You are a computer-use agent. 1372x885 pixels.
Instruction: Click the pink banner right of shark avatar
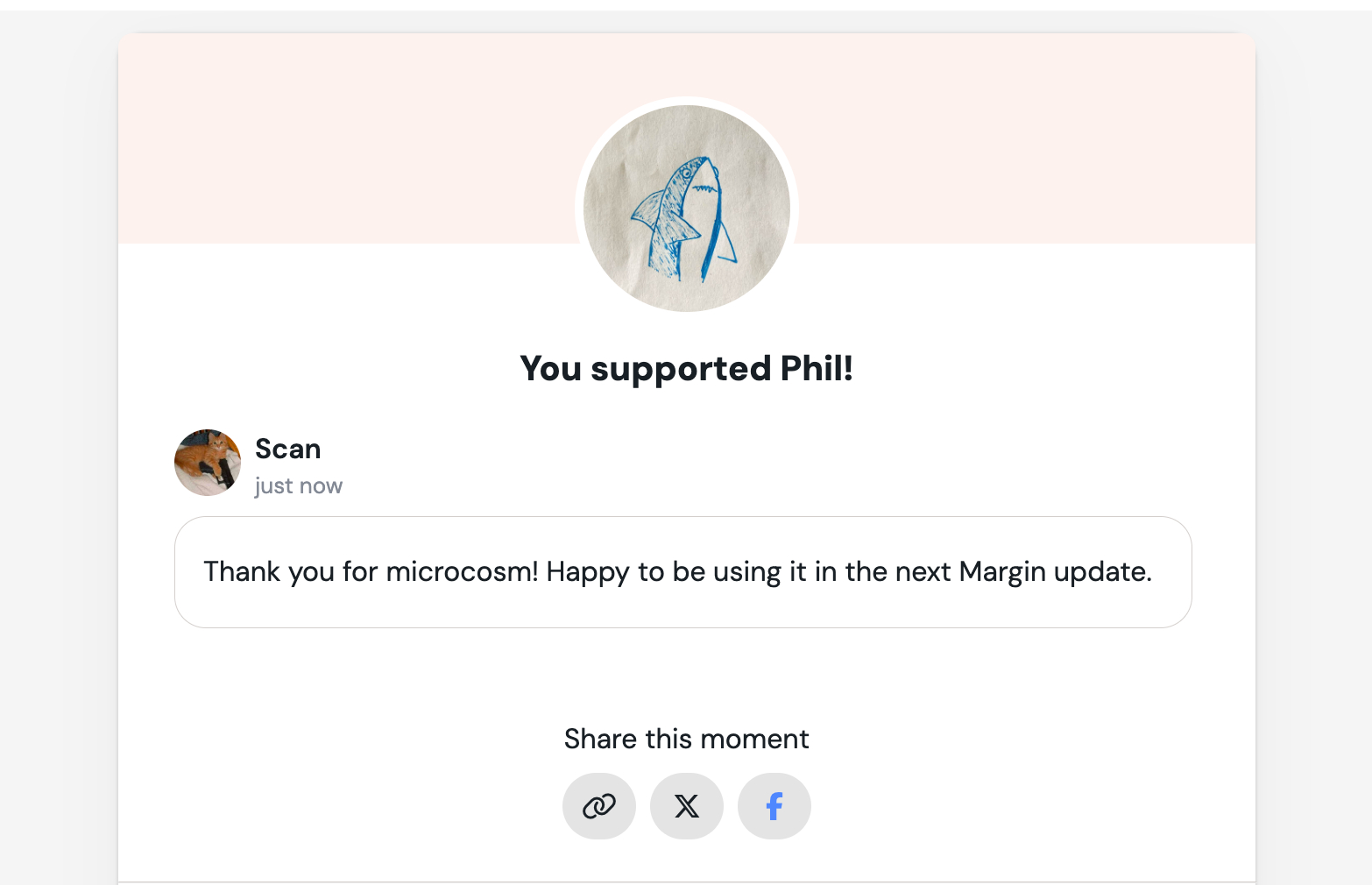click(1025, 140)
